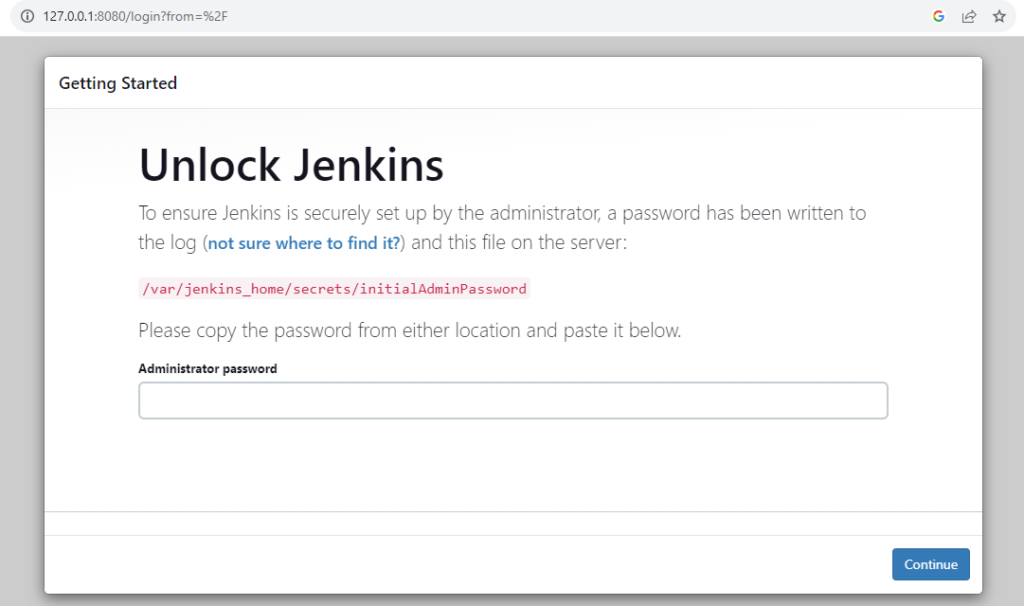This screenshot has height=606, width=1024.
Task: Click the 'Please copy the password' instruction text
Action: [x=409, y=330]
